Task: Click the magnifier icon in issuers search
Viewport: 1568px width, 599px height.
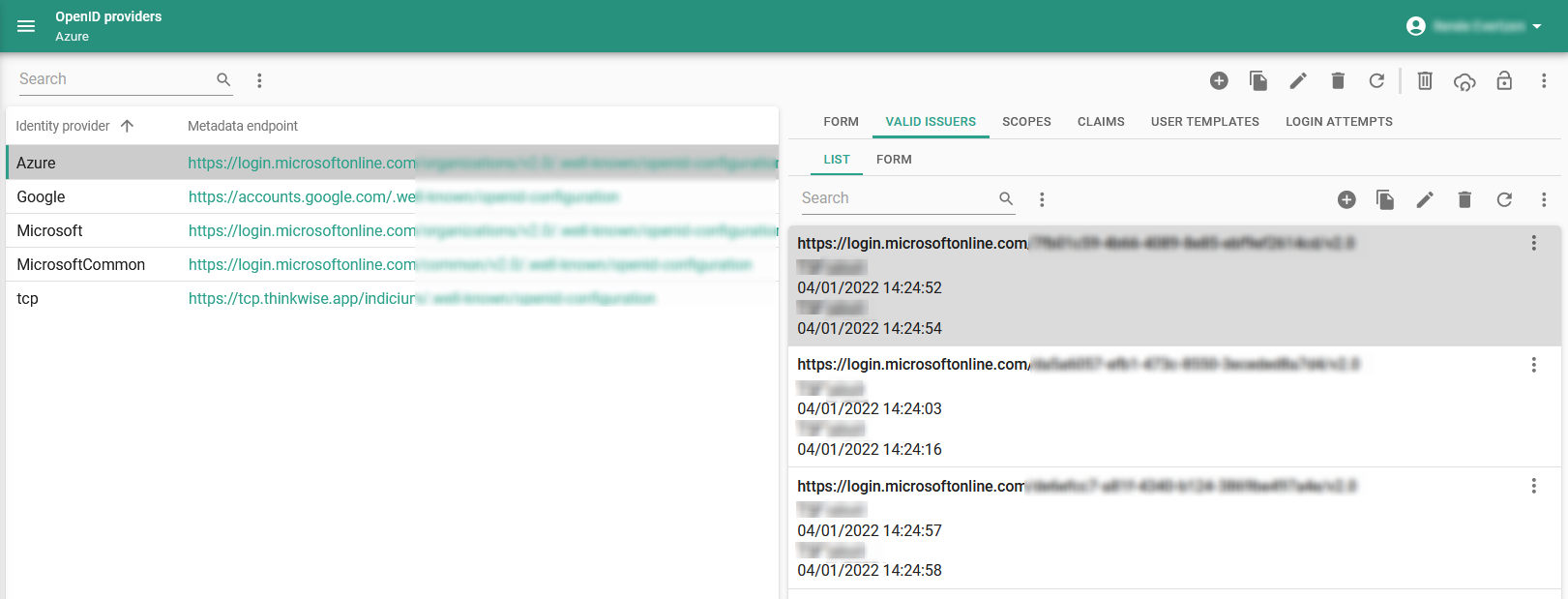Action: pyautogui.click(x=1006, y=198)
